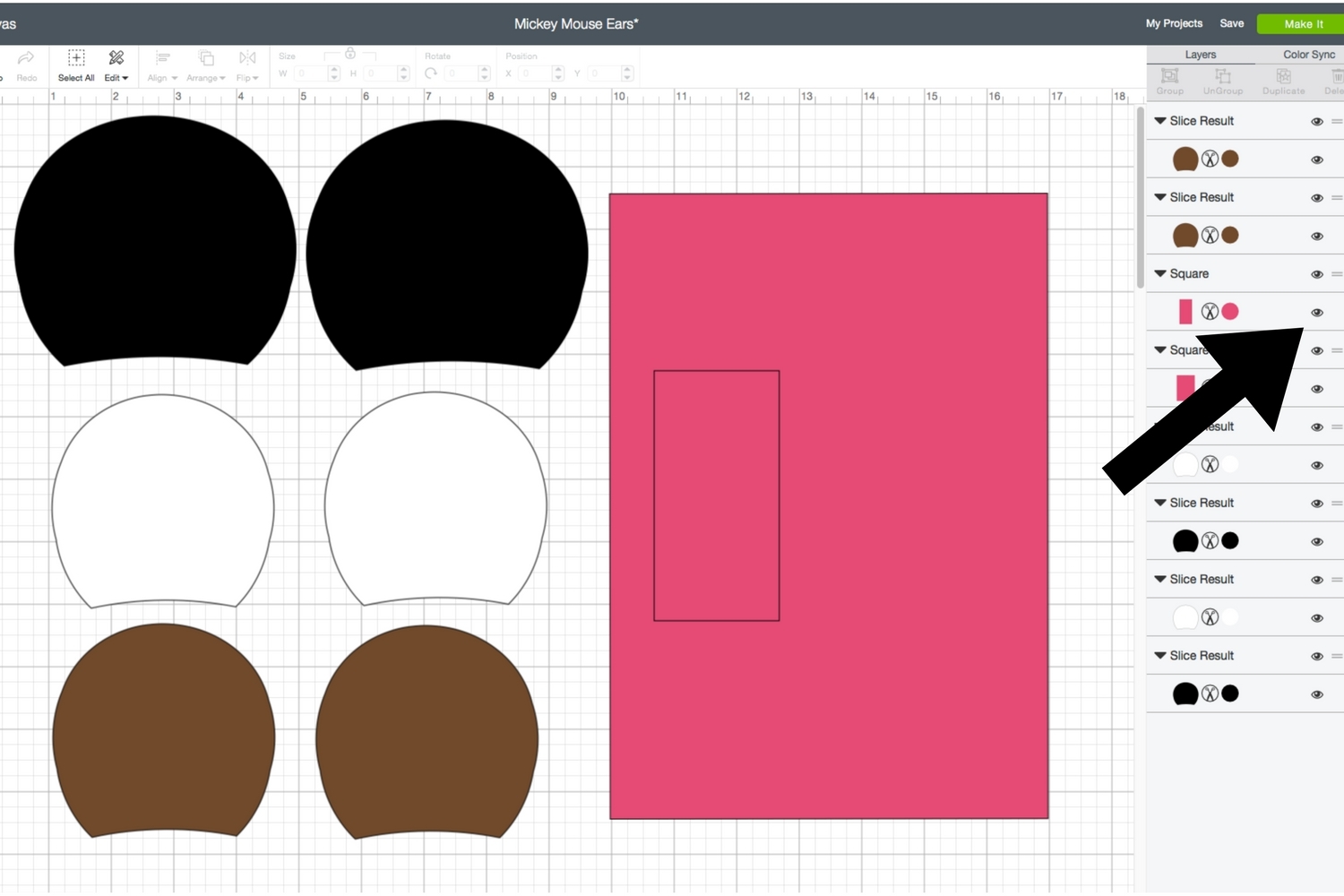The height and width of the screenshot is (896, 1344).
Task: Click the Duplicate layer icon
Action: click(1283, 77)
